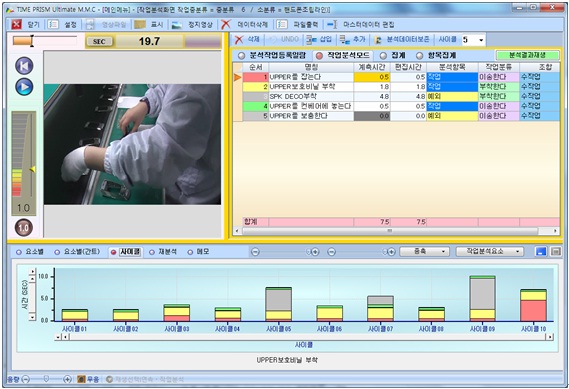This screenshot has width=569, height=389.
Task: Expand the 작업분석요소 dropdown
Action: (490, 251)
